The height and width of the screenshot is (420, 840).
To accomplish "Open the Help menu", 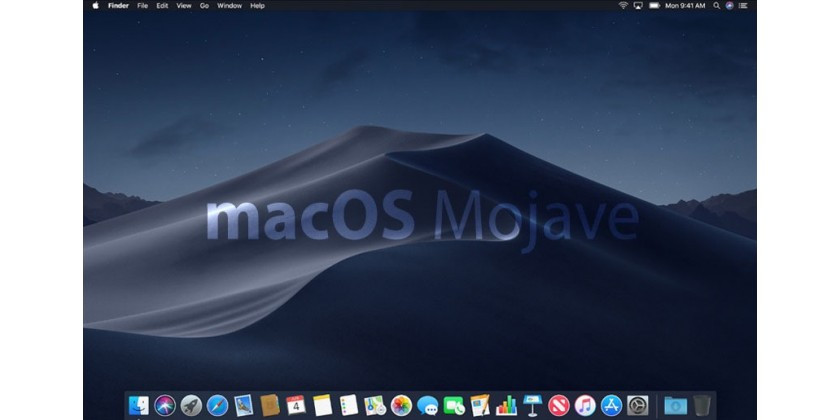I will (258, 5).
